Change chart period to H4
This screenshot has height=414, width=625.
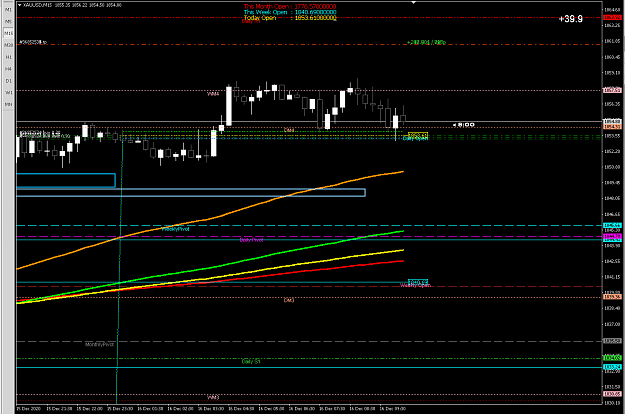8,69
